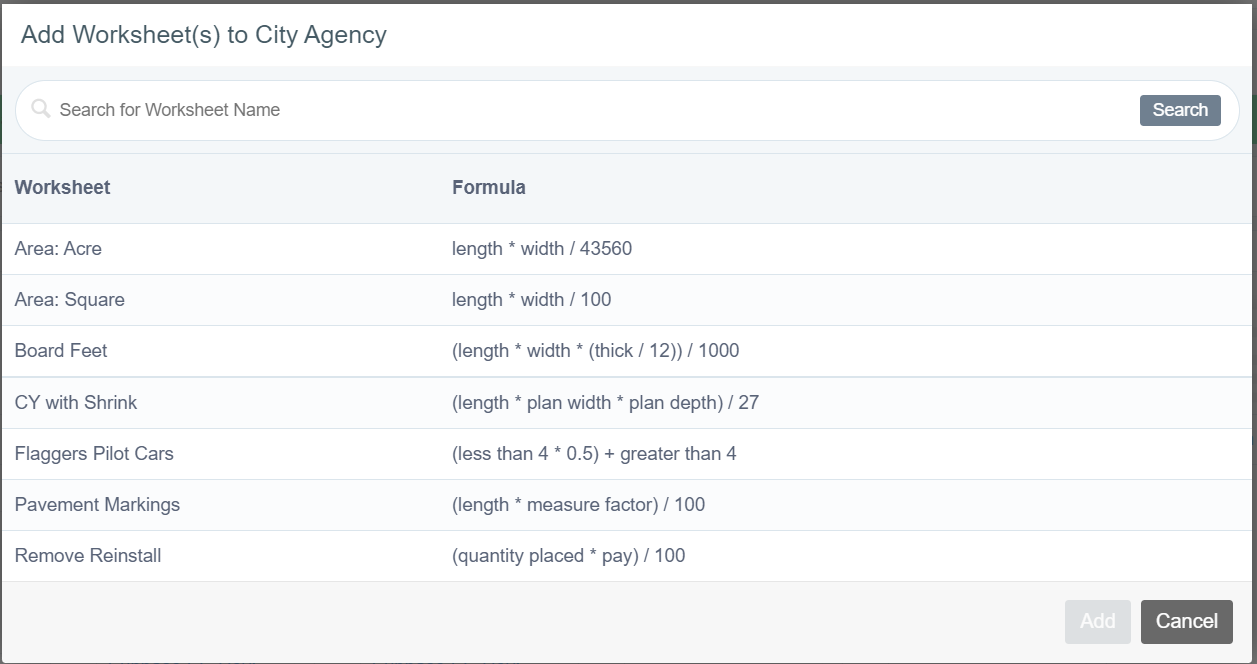Select the Remove Reinstall worksheet row
The height and width of the screenshot is (664, 1257).
pos(88,556)
